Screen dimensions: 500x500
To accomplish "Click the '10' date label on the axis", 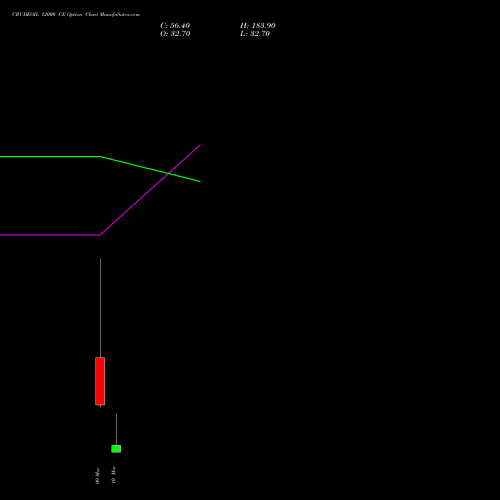I will (x=113, y=475).
